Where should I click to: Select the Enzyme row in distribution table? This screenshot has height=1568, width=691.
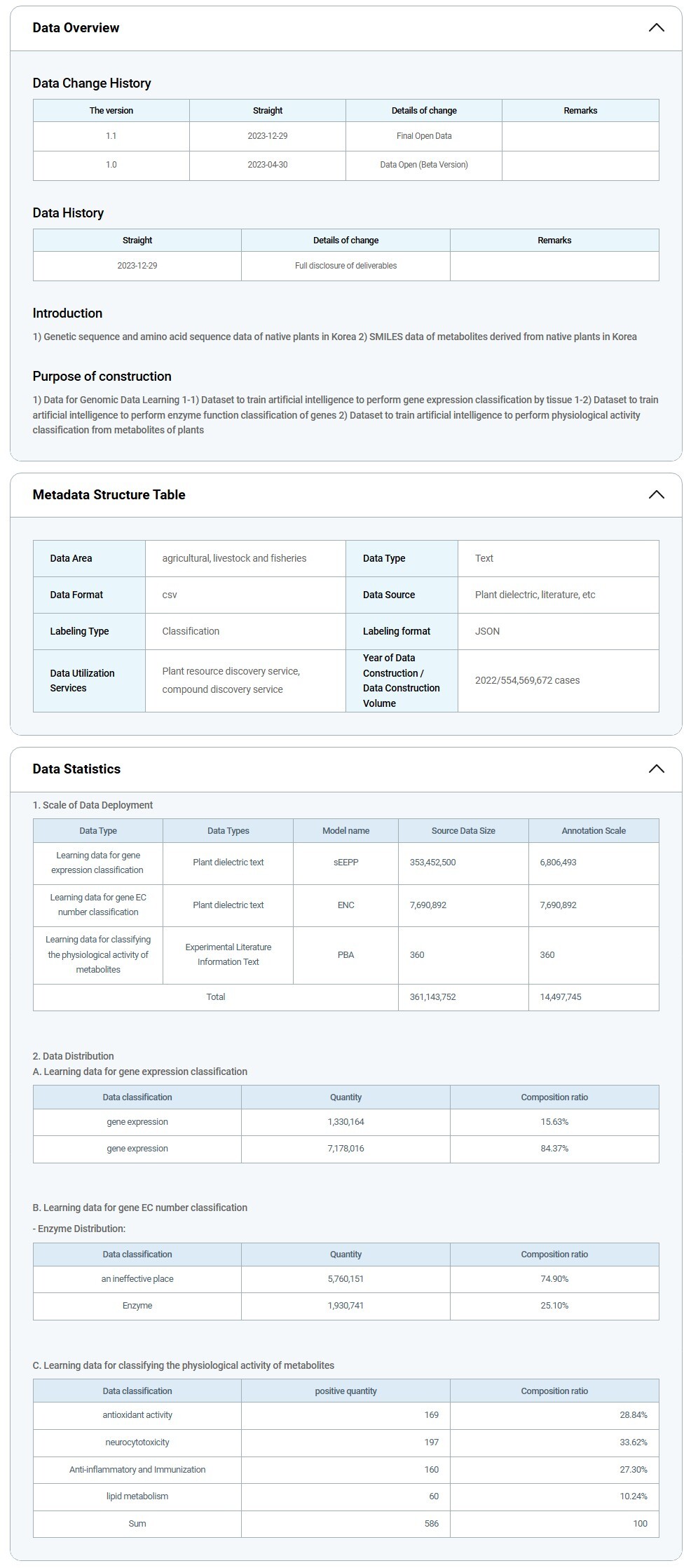tap(137, 1306)
